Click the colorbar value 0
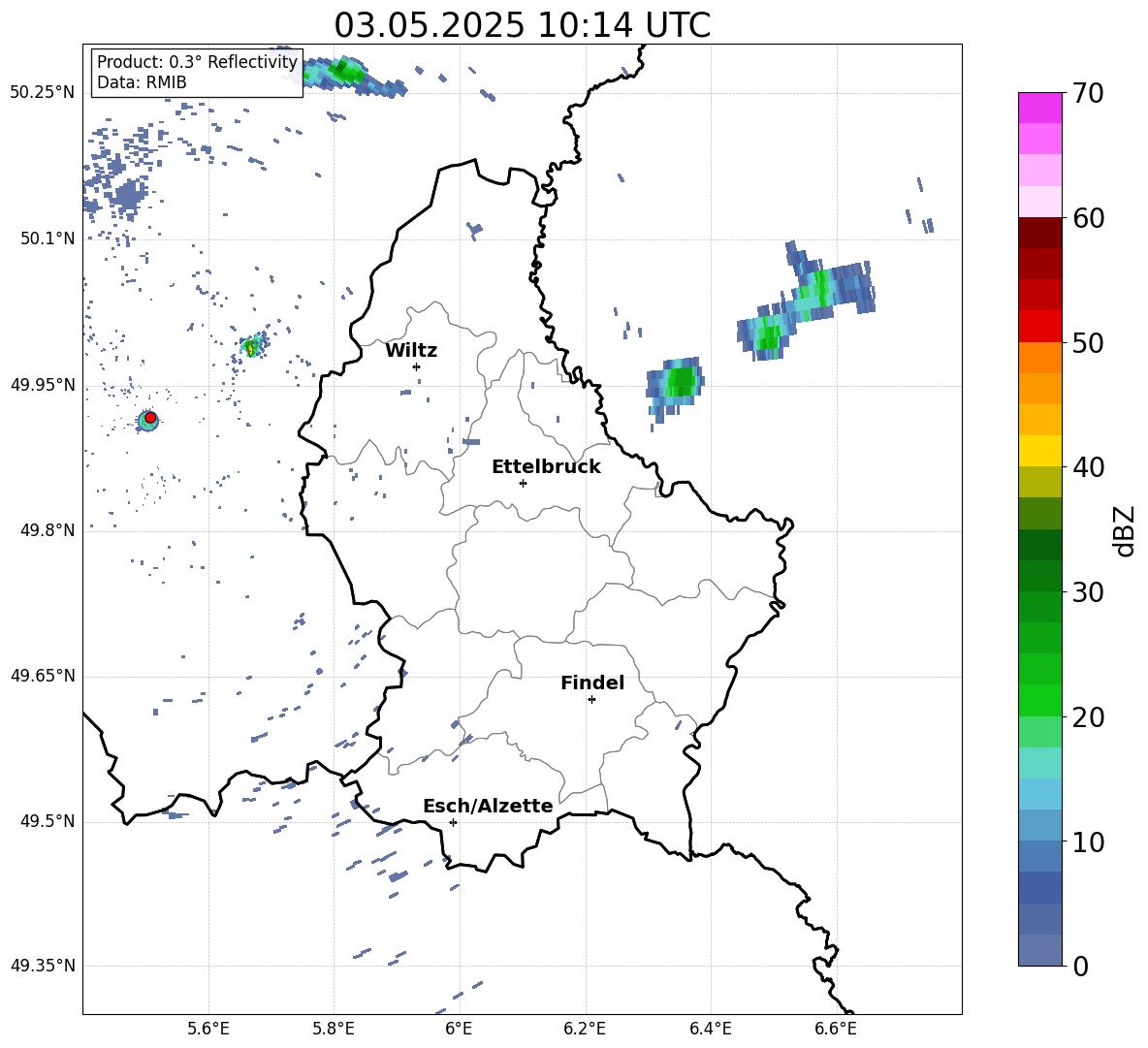This screenshot has height=1048, width=1148. [x=1080, y=966]
